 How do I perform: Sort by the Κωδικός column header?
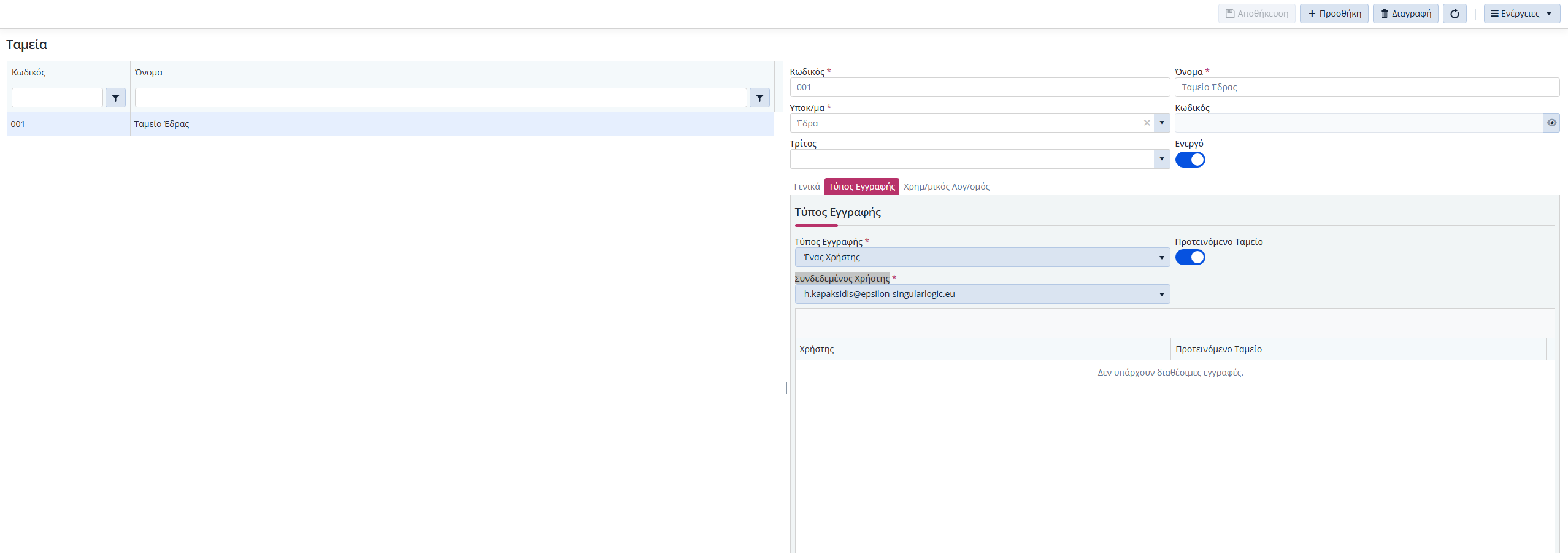click(69, 72)
